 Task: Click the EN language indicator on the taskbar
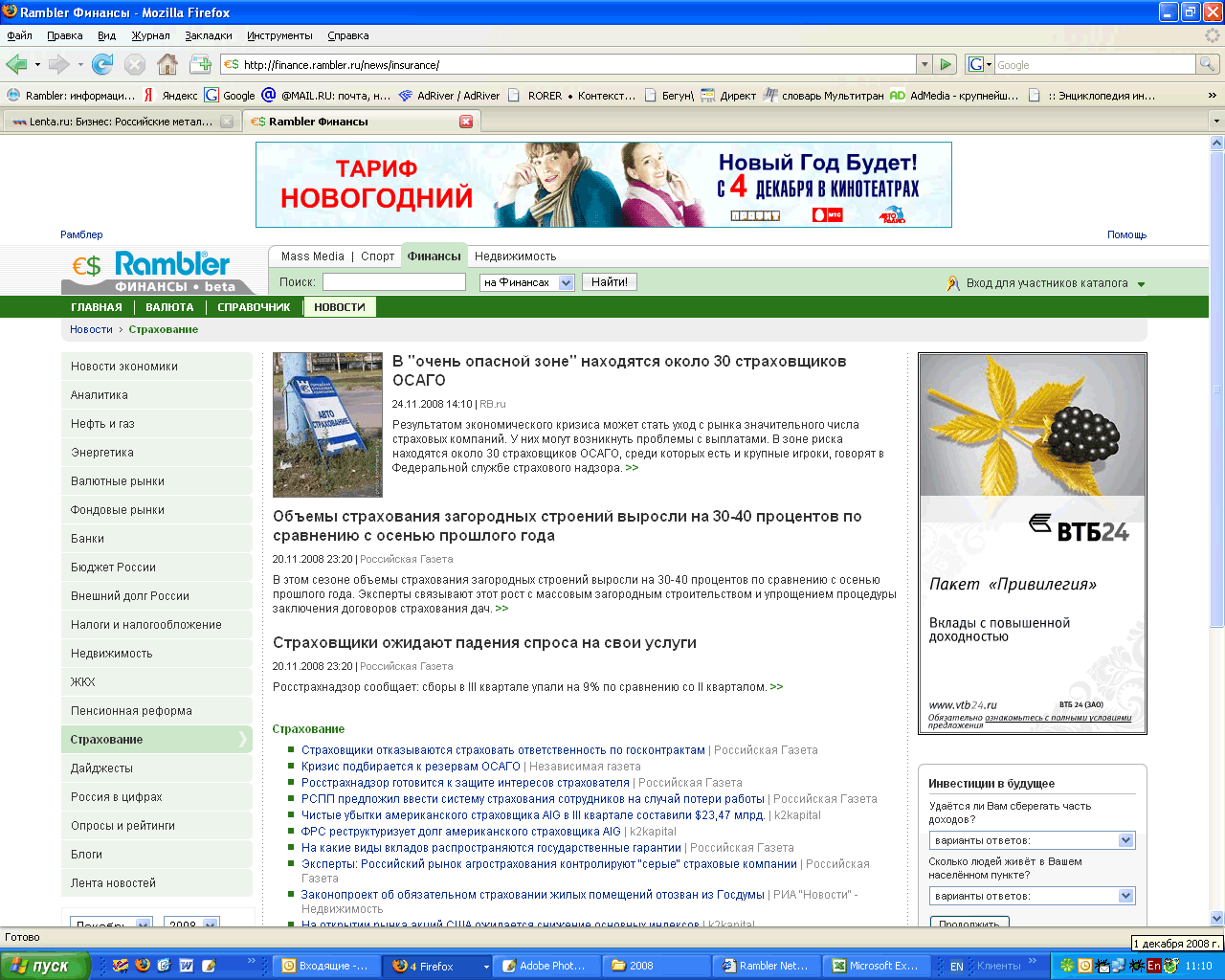pos(957,967)
